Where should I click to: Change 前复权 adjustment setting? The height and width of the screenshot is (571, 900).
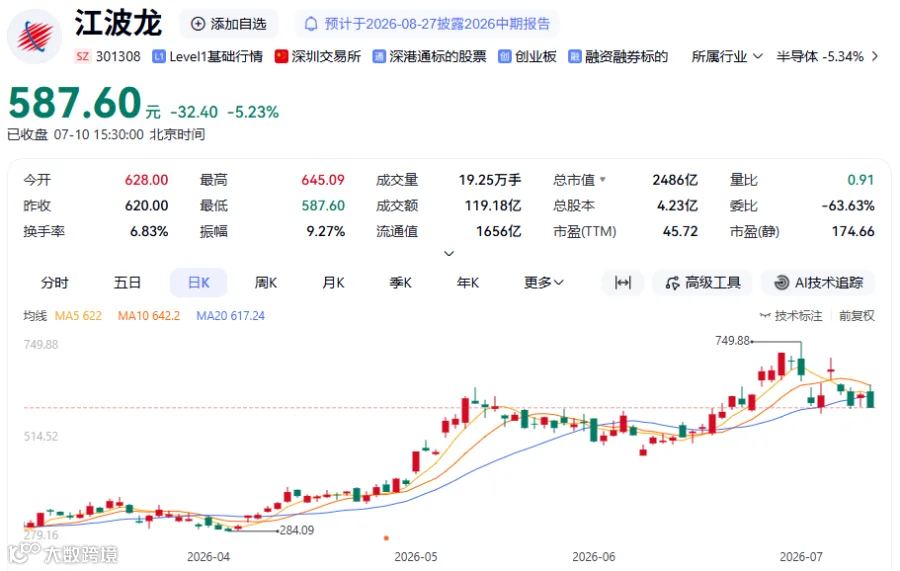[857, 316]
